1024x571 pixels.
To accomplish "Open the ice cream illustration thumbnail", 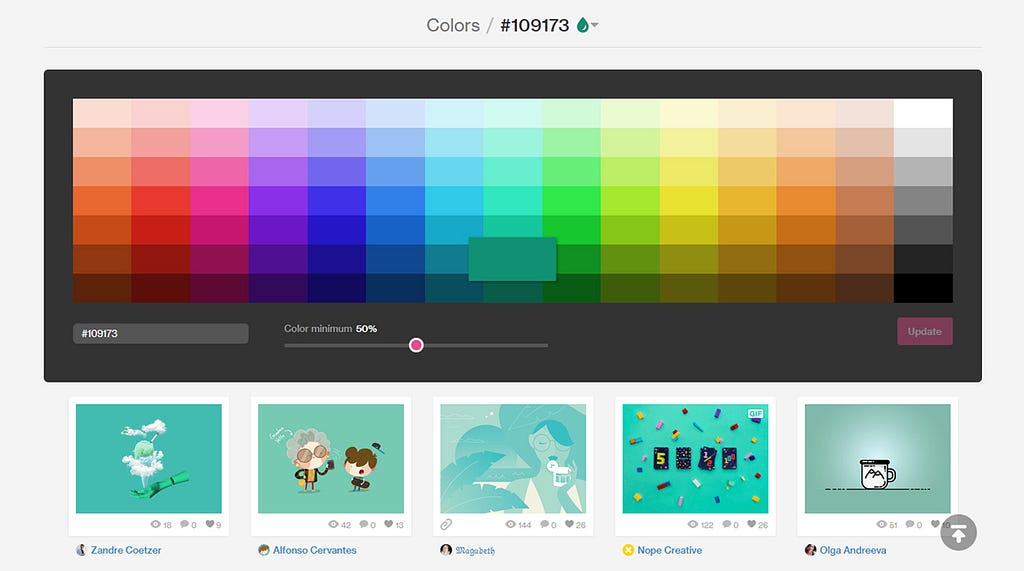I will click(x=149, y=459).
